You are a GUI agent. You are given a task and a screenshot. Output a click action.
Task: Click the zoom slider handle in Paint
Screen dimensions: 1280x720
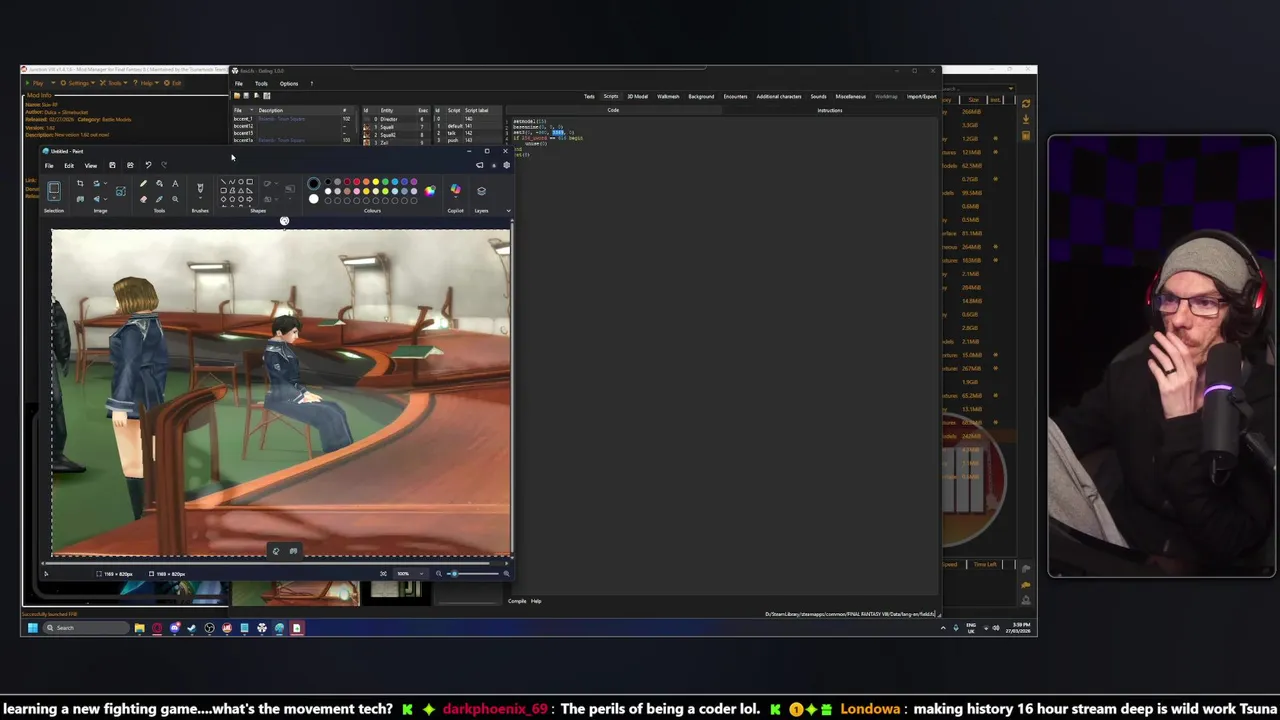(x=454, y=574)
